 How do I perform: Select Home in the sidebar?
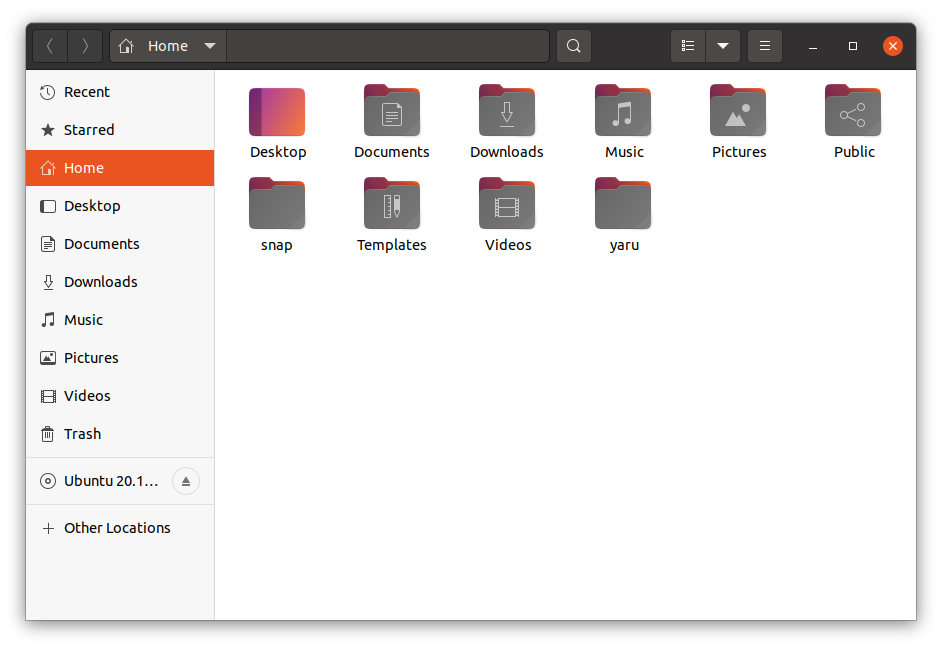pos(120,168)
